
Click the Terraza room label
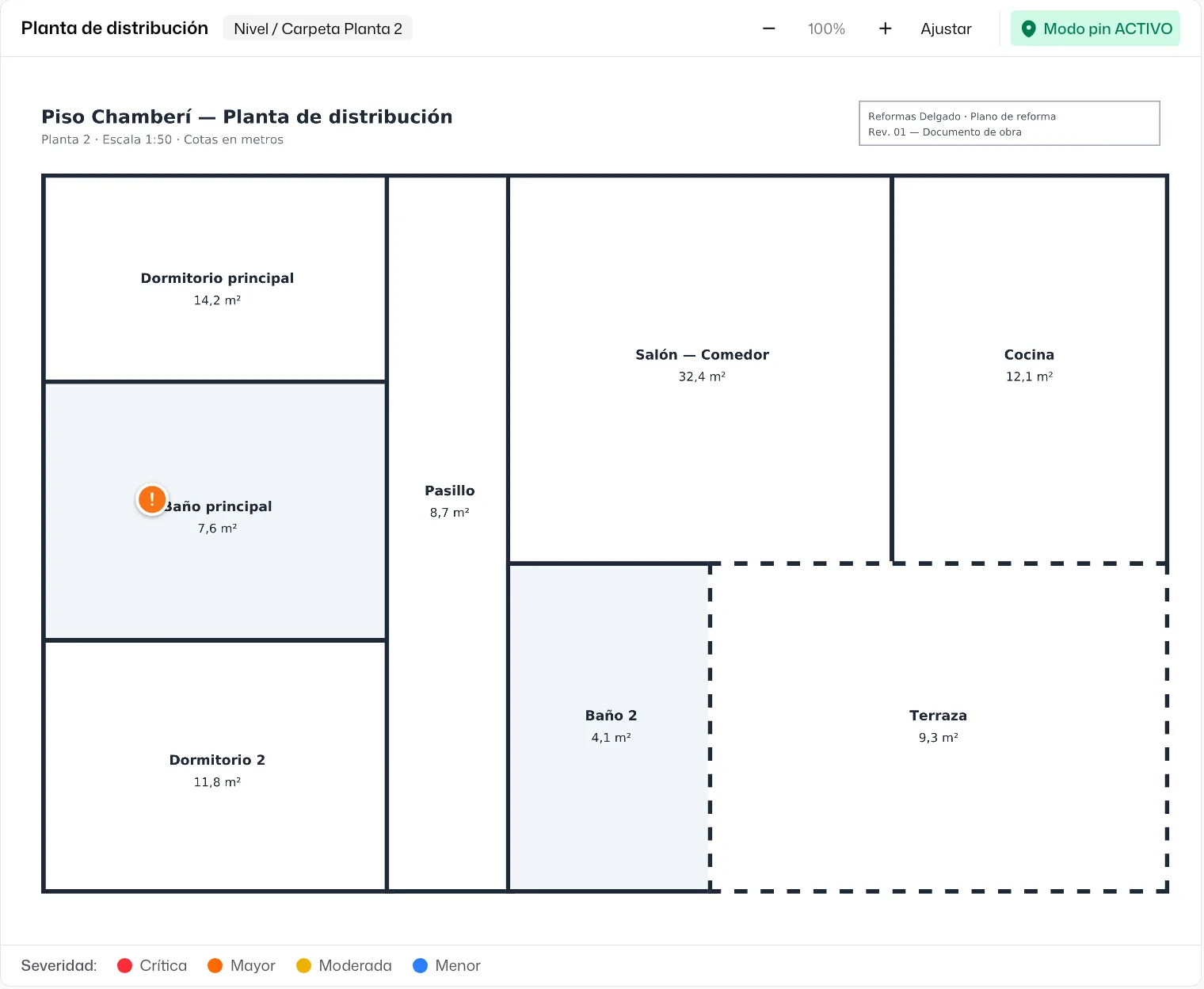[x=938, y=716]
